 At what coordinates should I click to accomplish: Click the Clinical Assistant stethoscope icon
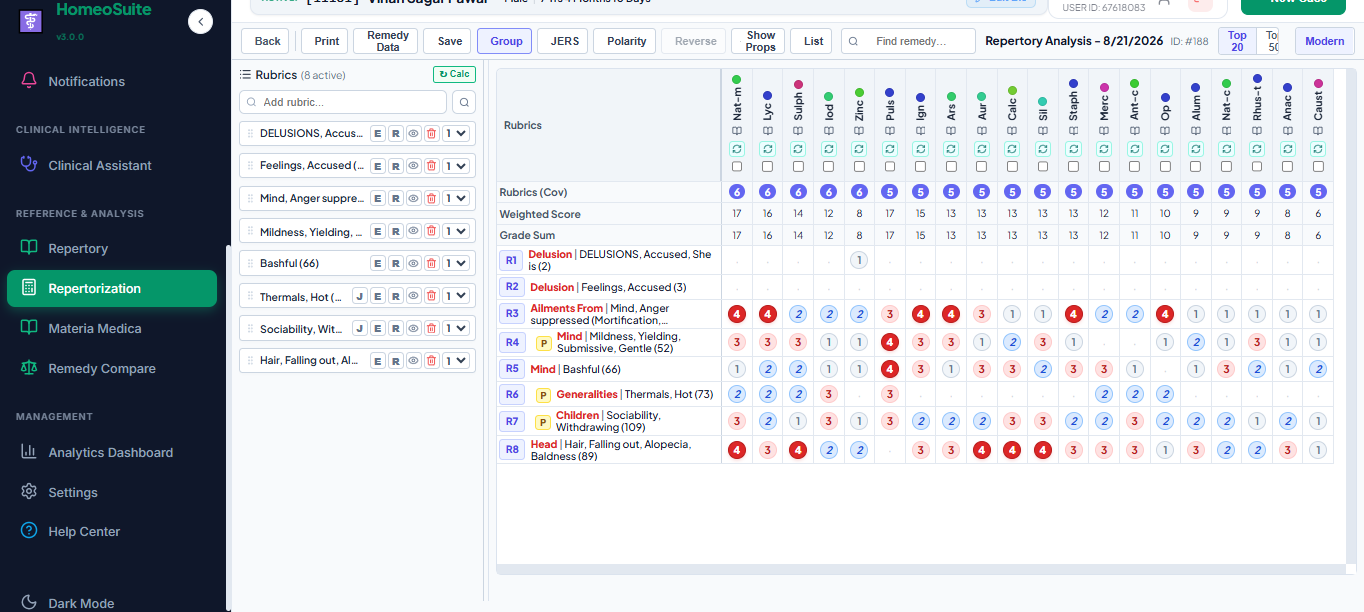(x=29, y=165)
